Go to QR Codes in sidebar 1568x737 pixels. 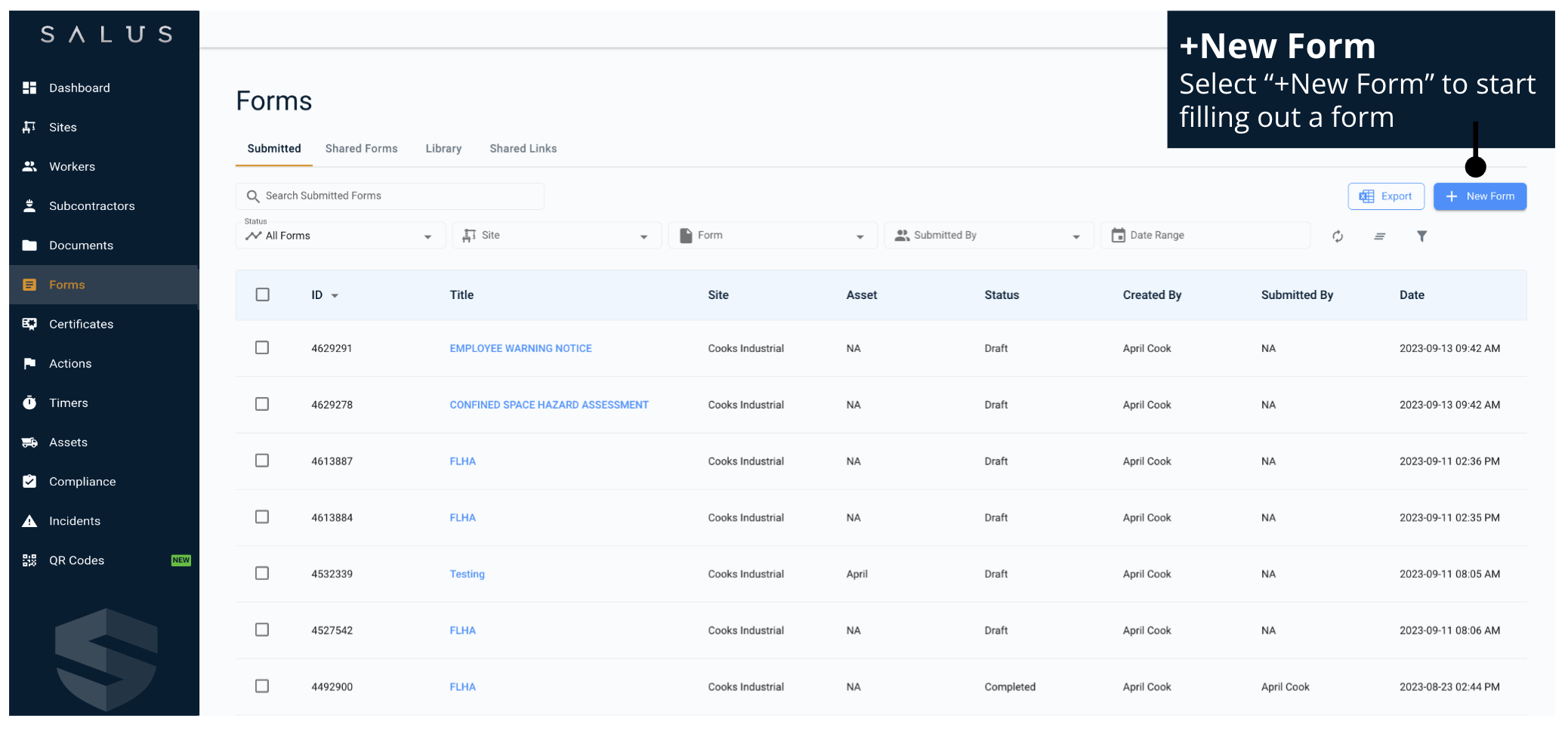(76, 560)
